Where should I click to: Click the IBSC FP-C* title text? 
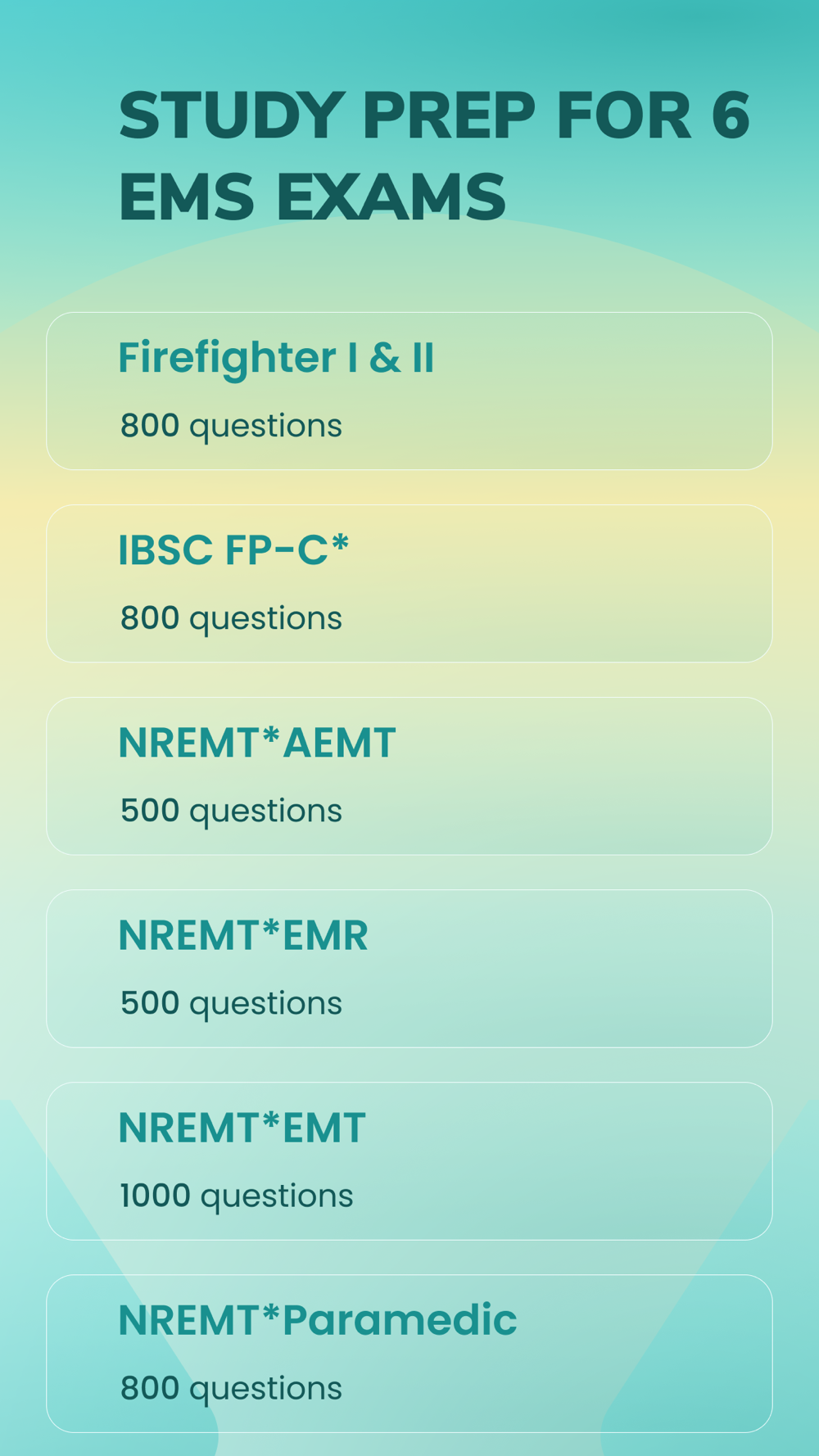tap(234, 549)
